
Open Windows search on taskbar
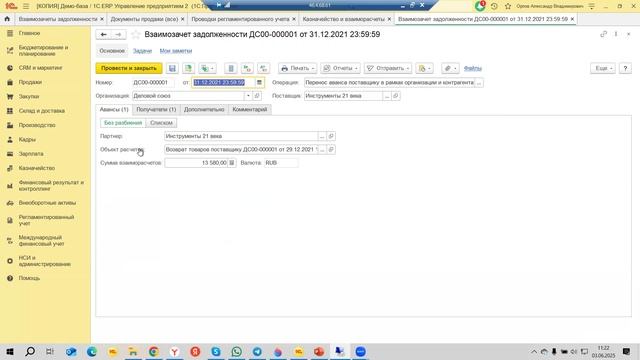[x=30, y=351]
